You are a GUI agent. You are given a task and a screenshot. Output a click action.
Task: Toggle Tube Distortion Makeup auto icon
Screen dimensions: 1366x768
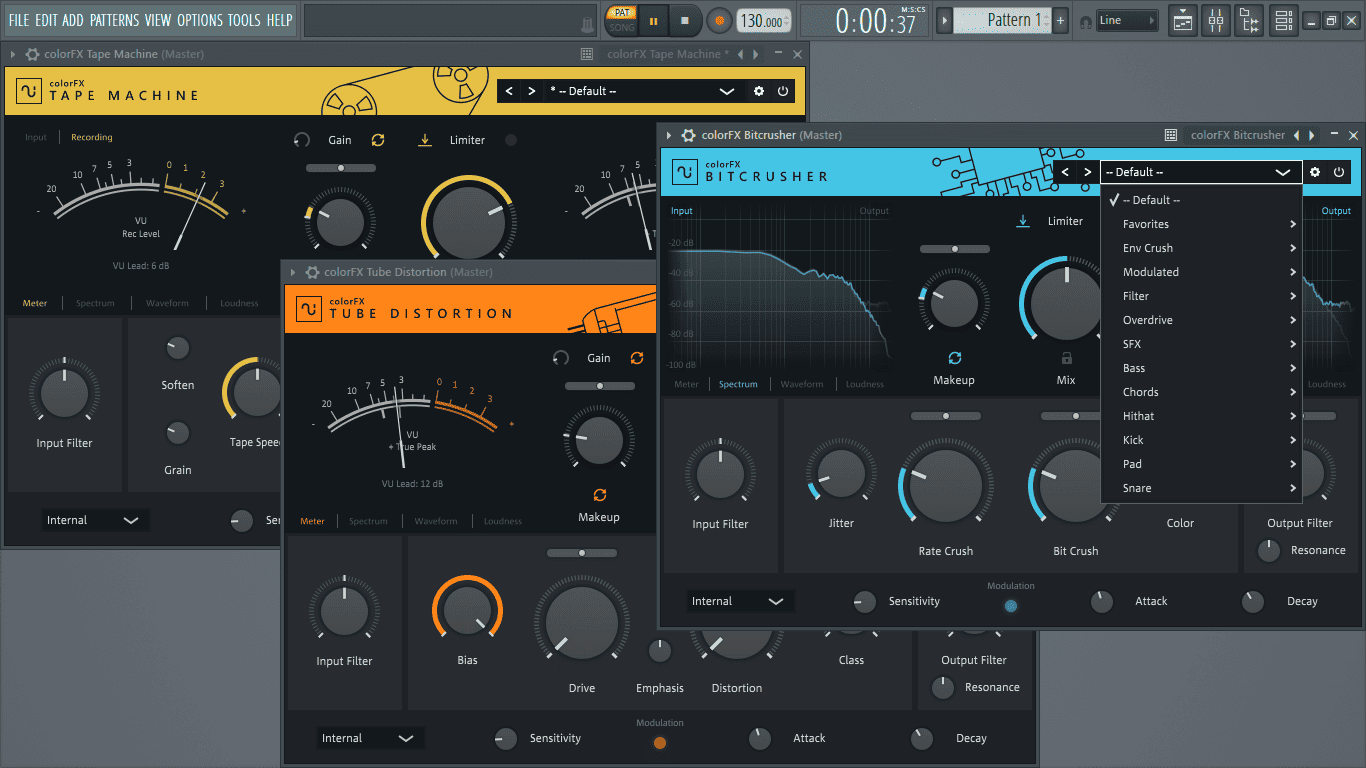[x=599, y=495]
